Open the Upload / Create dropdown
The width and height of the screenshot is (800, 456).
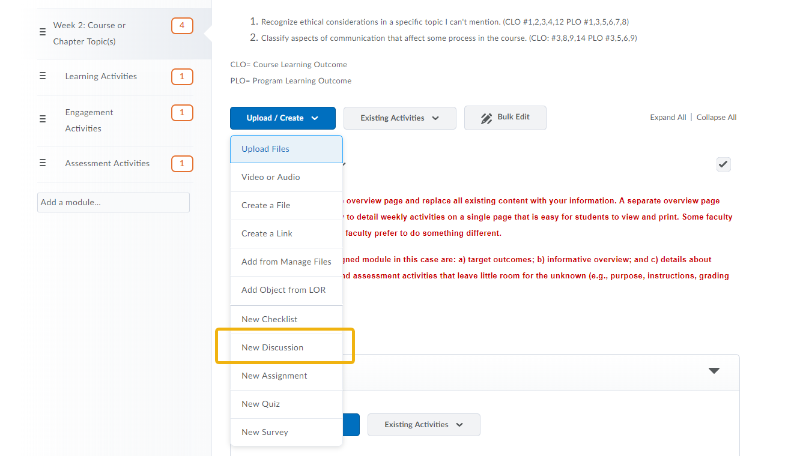tap(283, 118)
